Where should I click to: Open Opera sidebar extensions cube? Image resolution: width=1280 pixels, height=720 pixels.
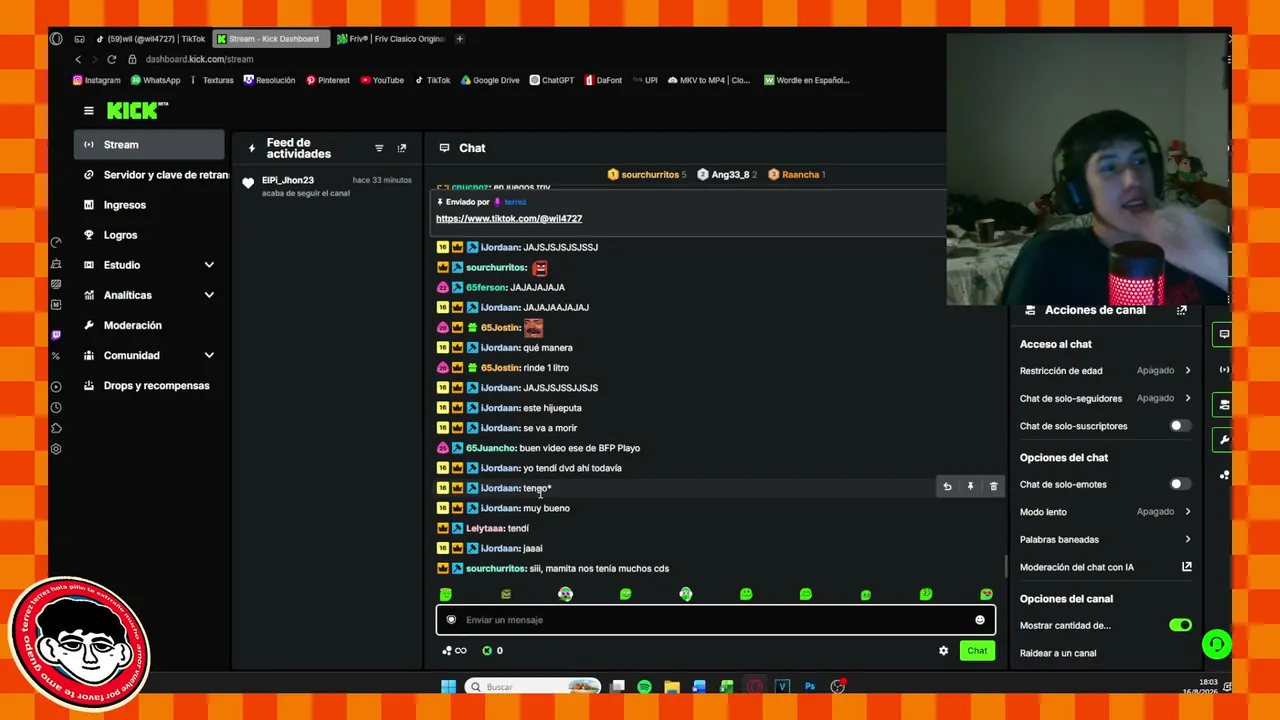pyautogui.click(x=56, y=428)
